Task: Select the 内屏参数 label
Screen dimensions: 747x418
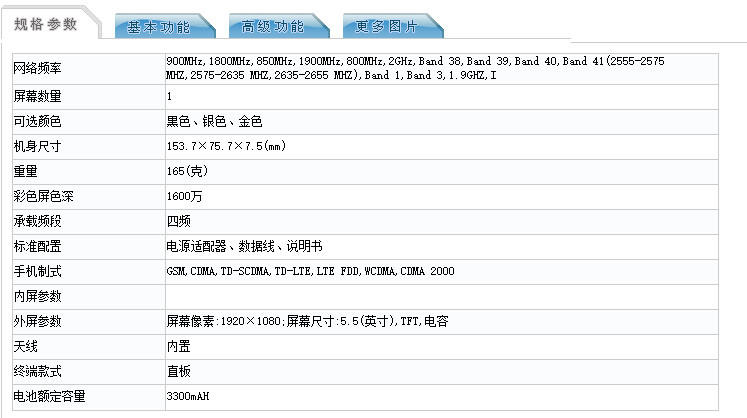Action: pyautogui.click(x=38, y=296)
